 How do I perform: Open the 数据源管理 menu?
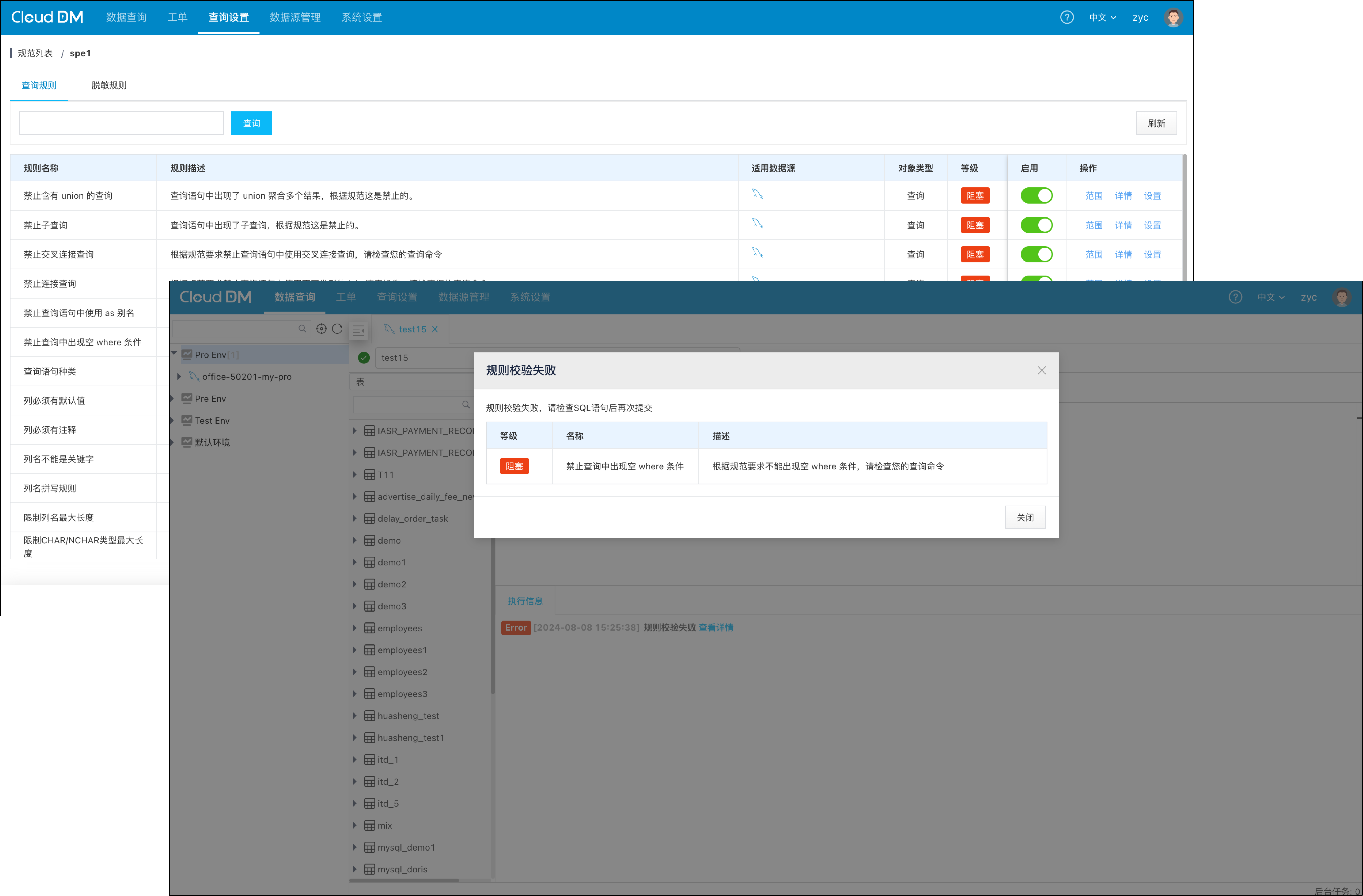295,17
